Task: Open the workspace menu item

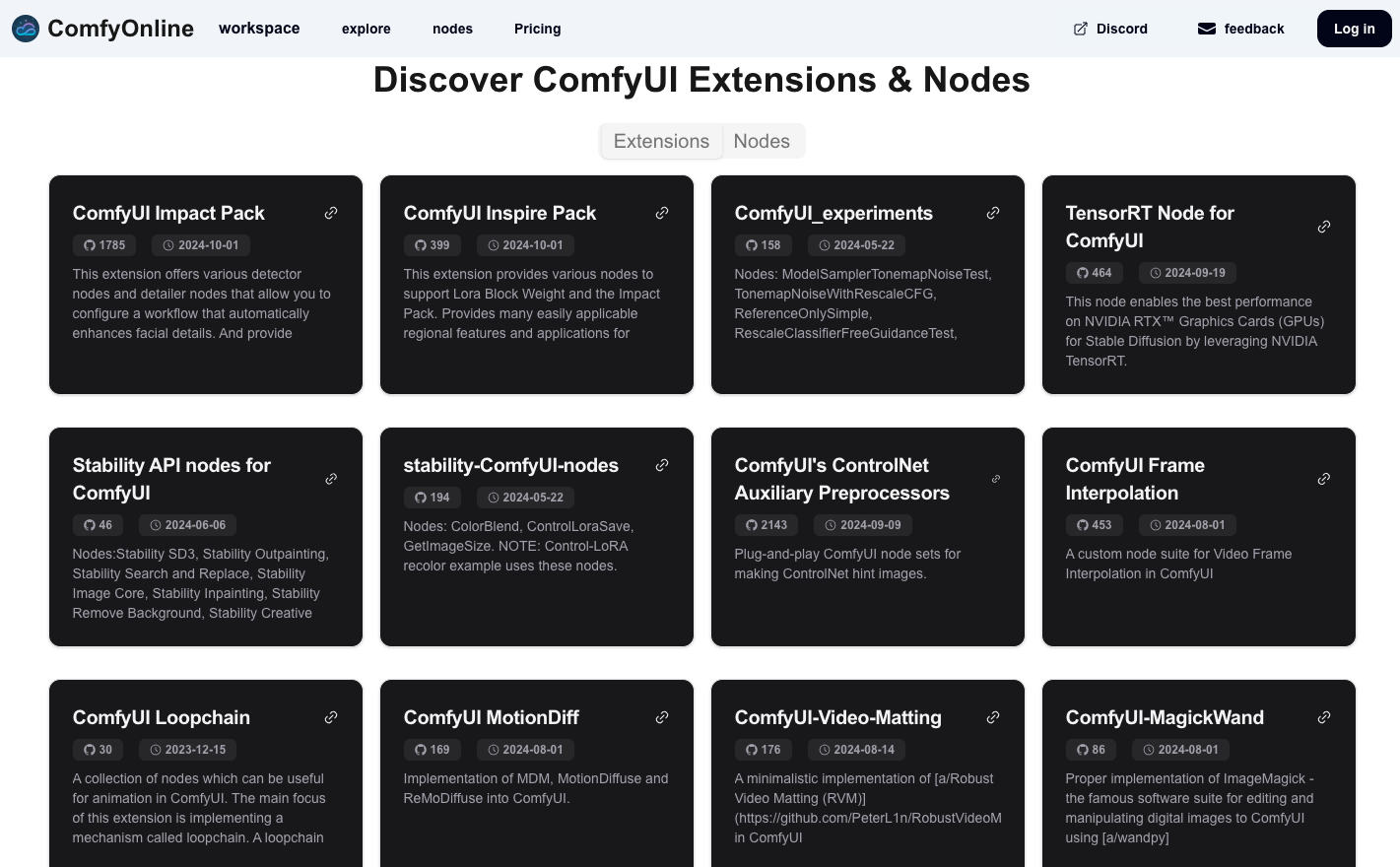Action: coord(259,29)
